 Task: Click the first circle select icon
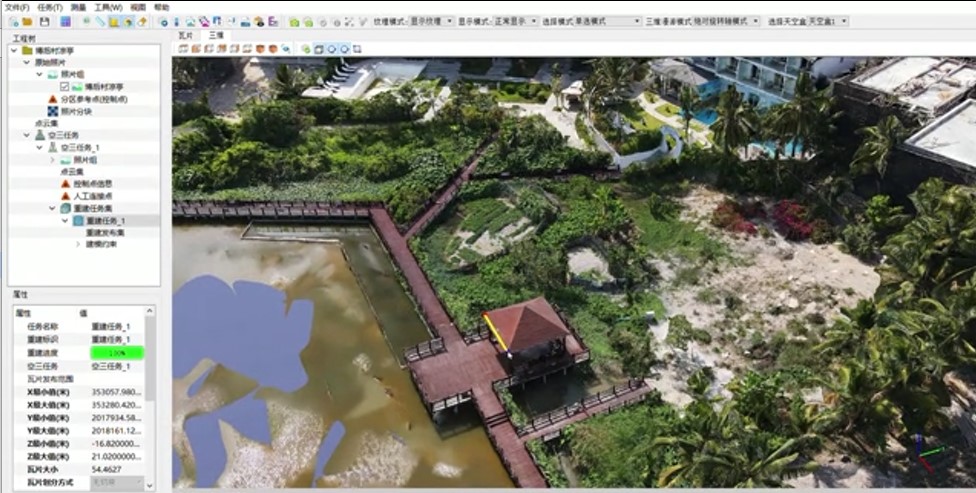pos(332,49)
